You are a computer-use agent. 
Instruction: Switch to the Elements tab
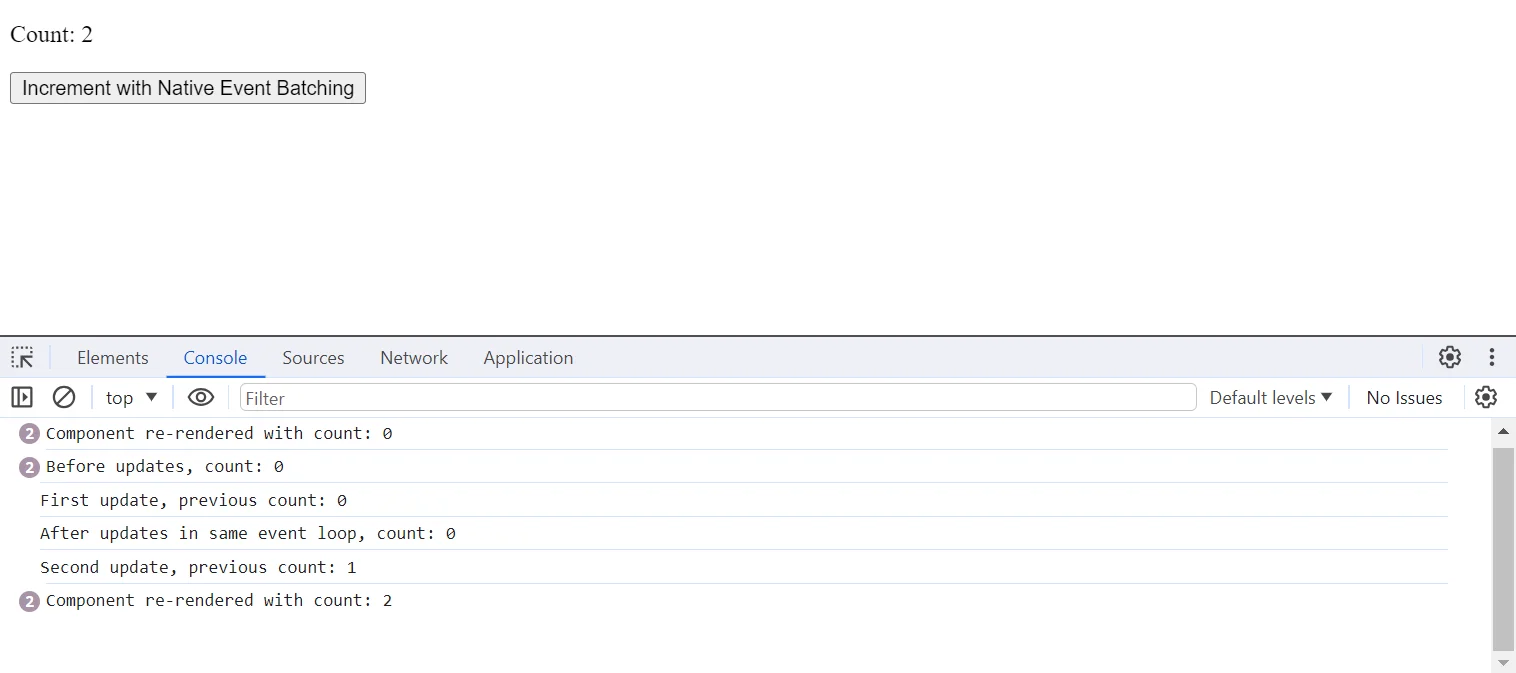(112, 357)
